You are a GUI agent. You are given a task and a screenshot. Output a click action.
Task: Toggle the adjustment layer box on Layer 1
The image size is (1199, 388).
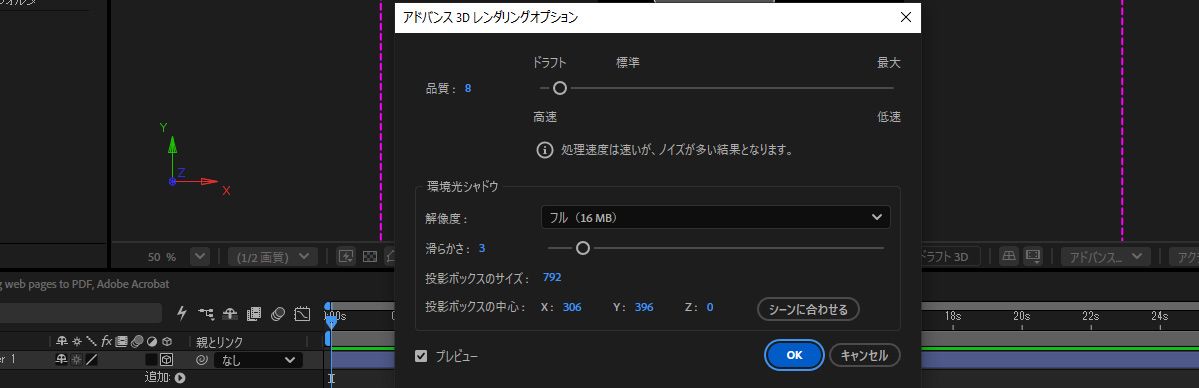tap(151, 360)
